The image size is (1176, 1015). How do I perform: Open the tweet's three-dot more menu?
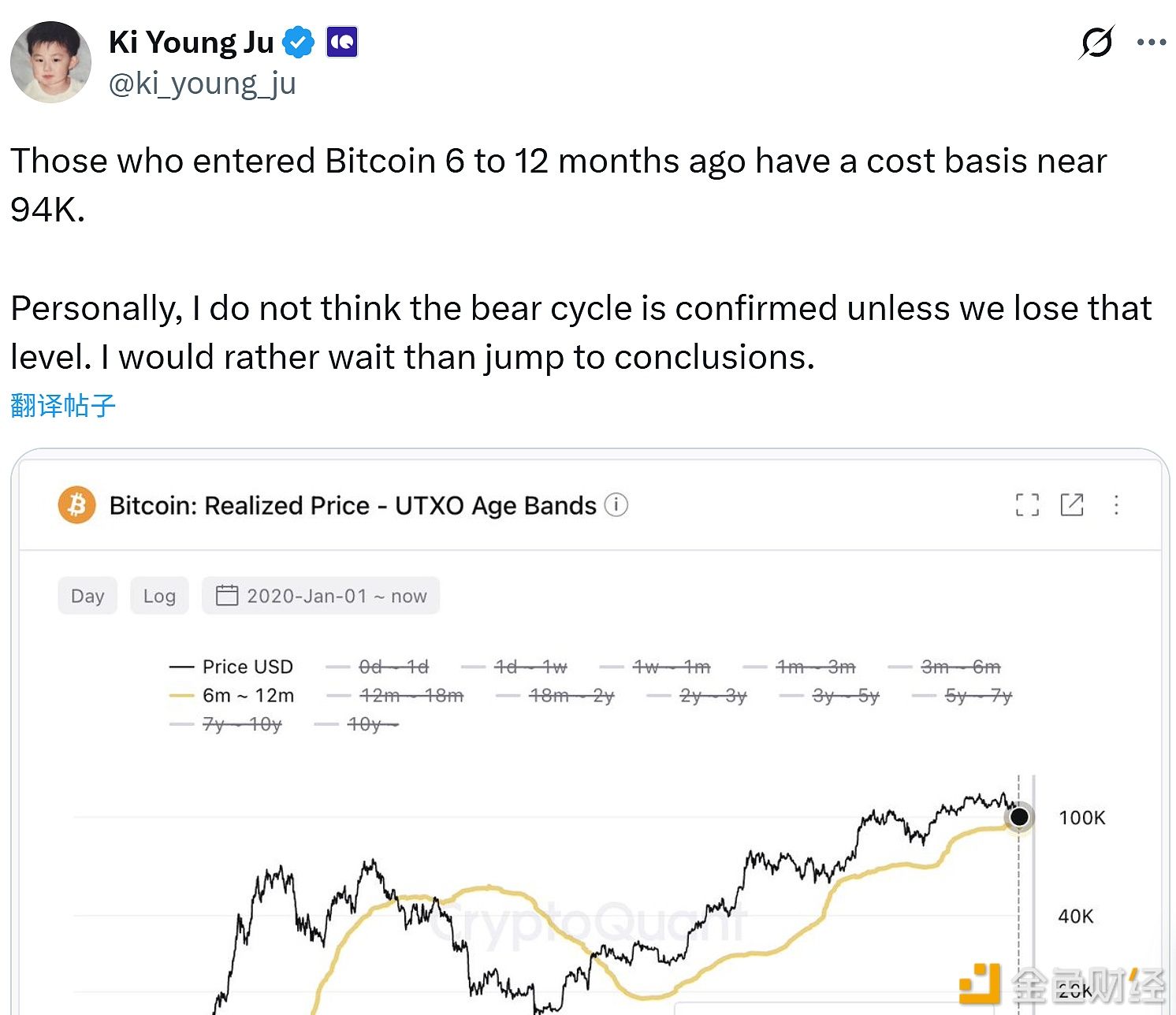pos(1151,43)
